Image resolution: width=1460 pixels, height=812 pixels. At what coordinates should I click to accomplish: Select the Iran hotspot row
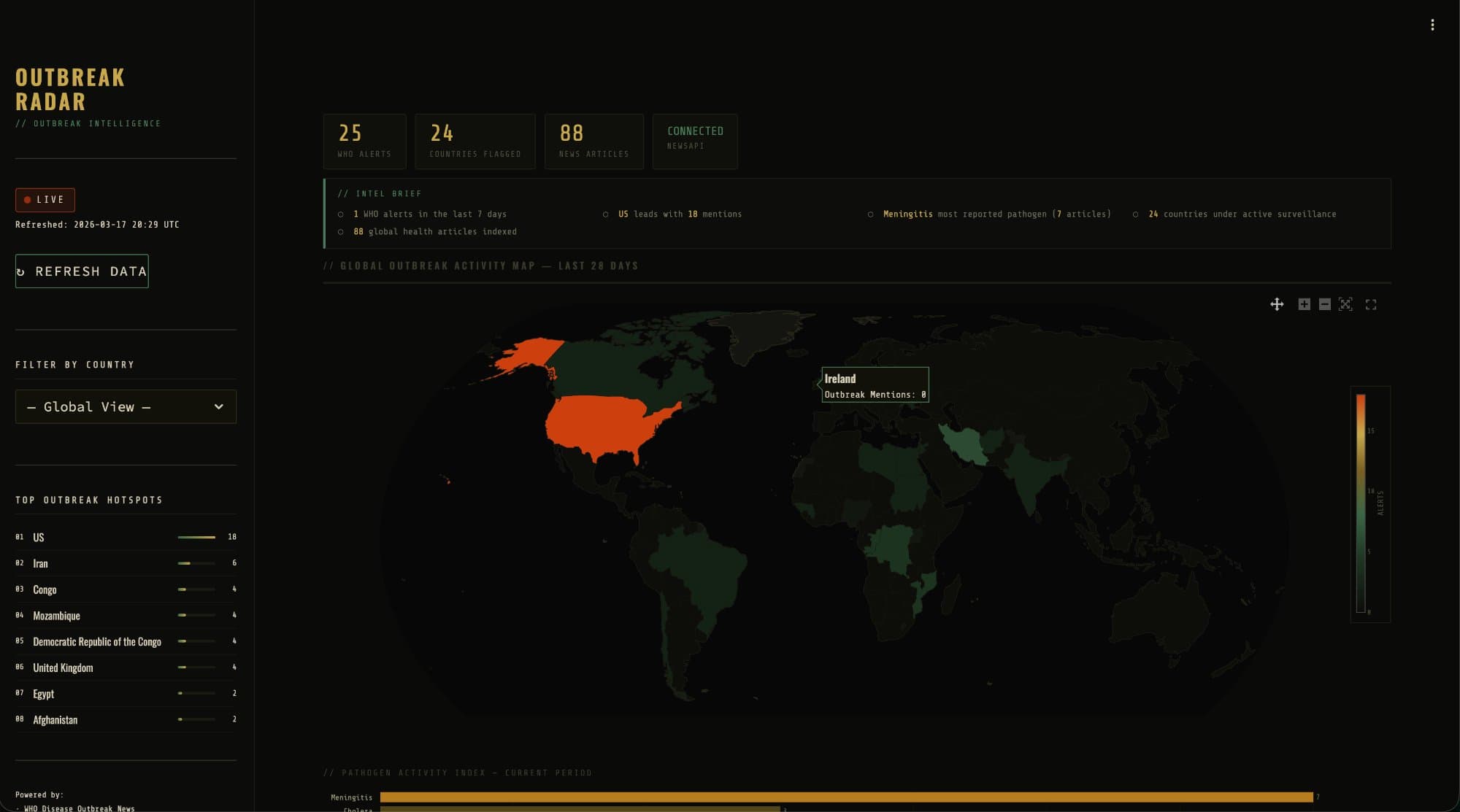126,563
